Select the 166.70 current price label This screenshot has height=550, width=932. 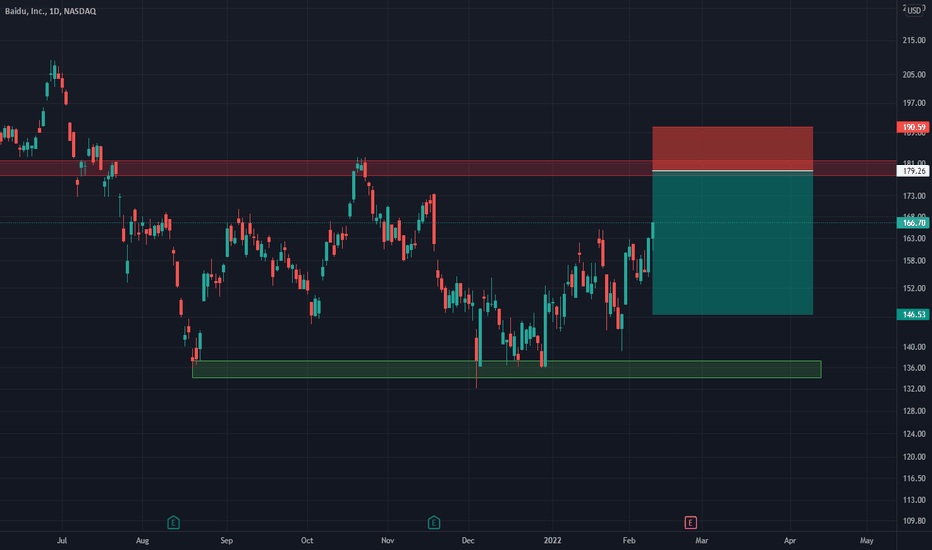(x=912, y=222)
